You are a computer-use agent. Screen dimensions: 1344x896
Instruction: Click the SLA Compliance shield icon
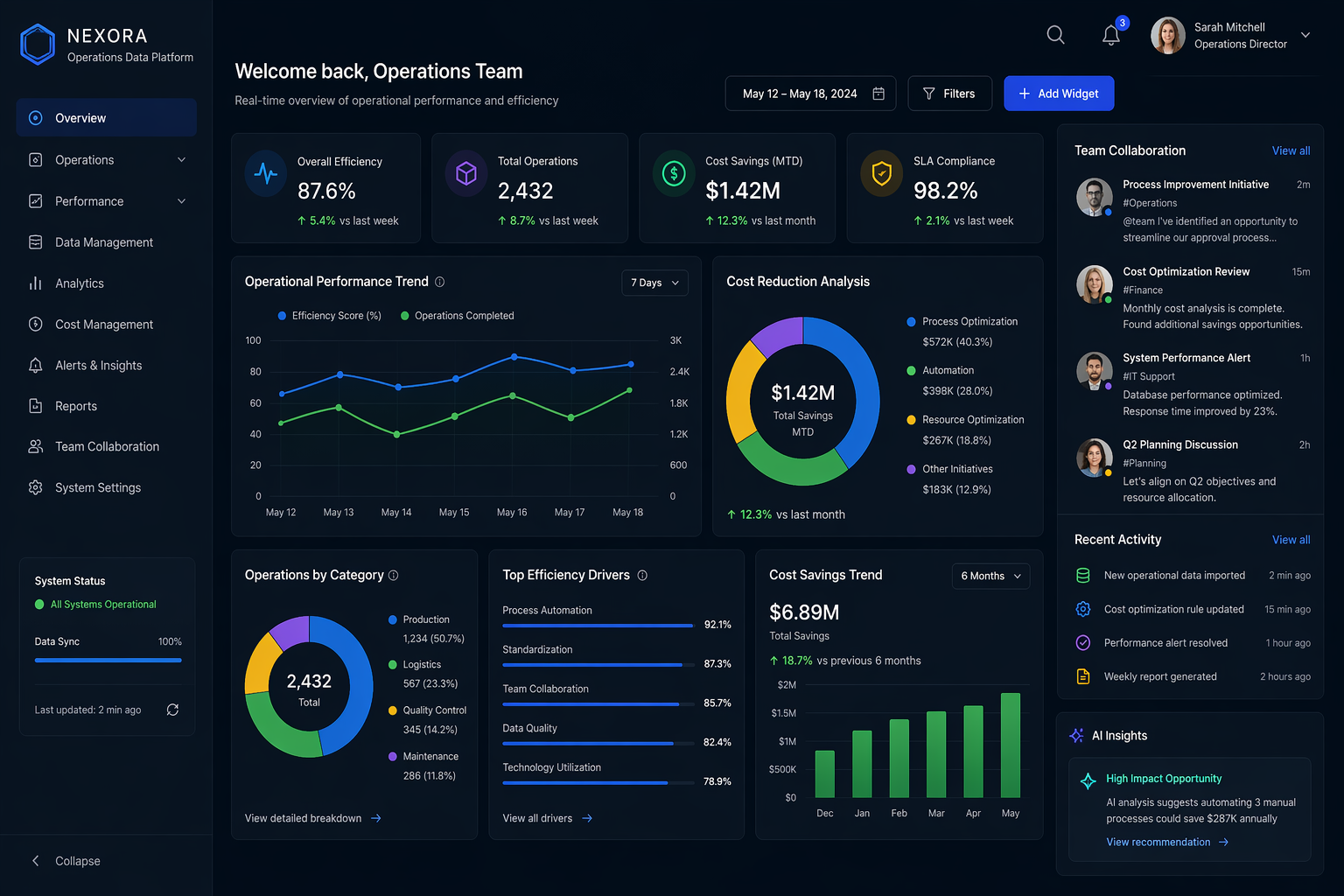[x=882, y=173]
